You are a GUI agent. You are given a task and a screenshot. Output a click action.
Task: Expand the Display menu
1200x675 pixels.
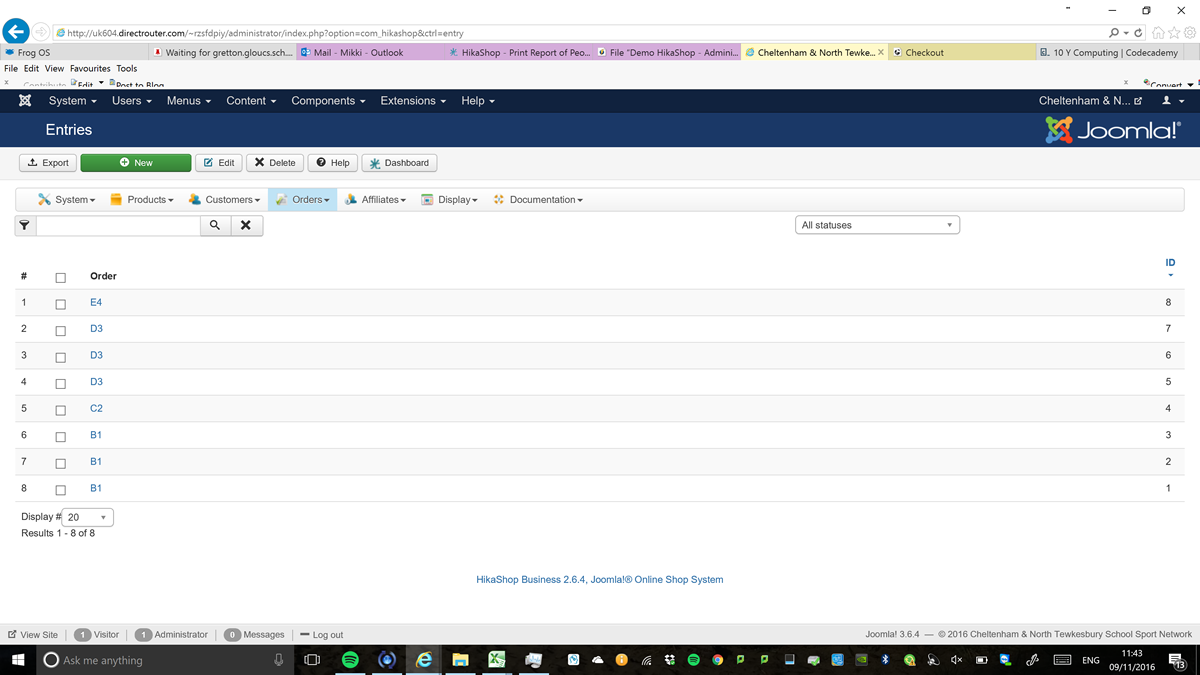449,200
